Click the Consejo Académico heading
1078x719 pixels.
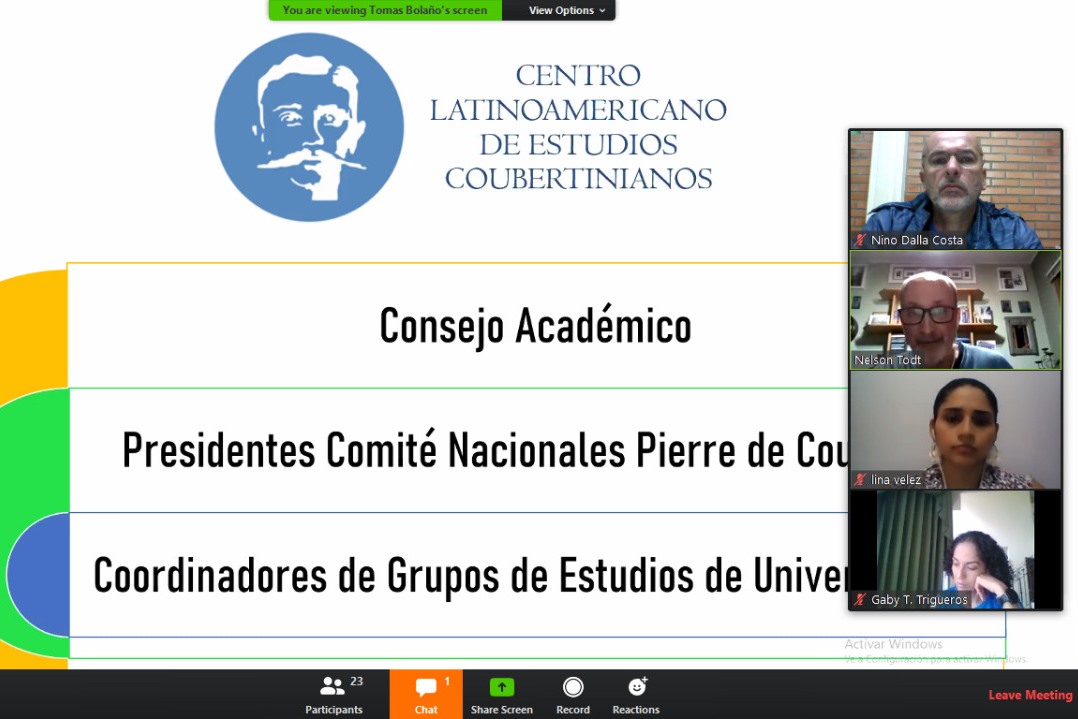coord(535,327)
